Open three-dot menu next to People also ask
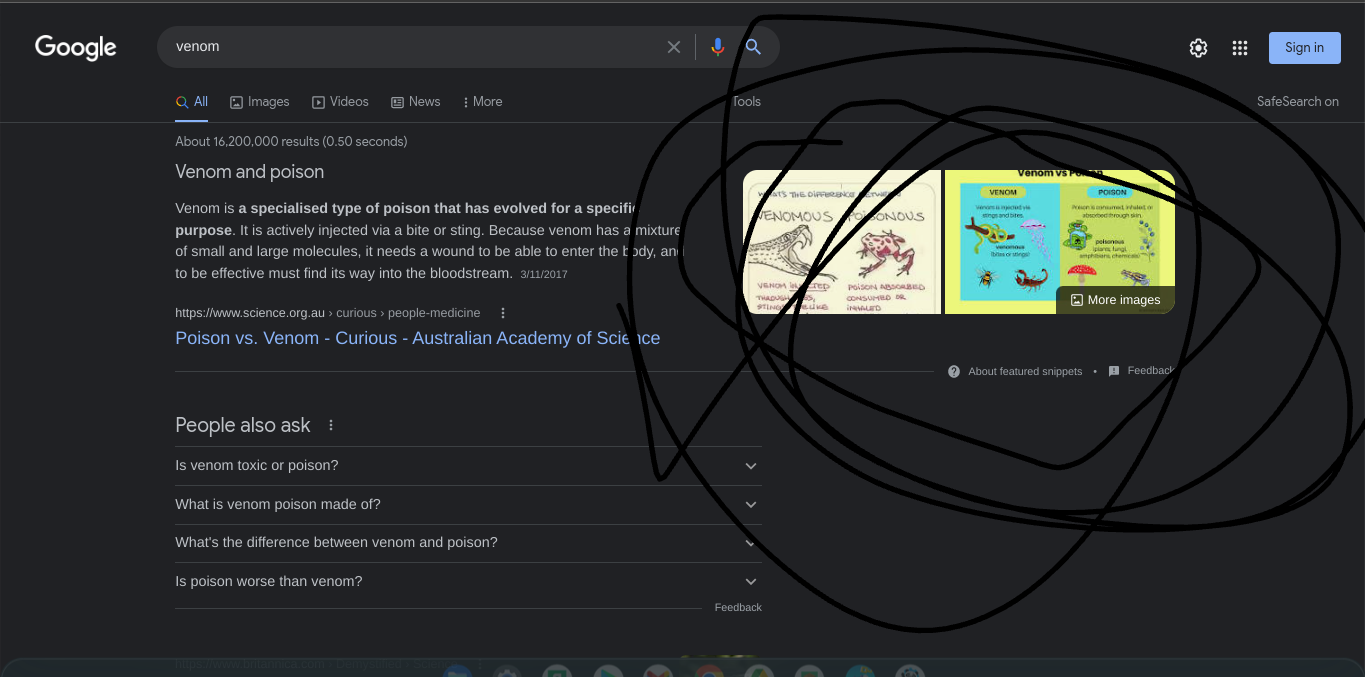 [331, 425]
